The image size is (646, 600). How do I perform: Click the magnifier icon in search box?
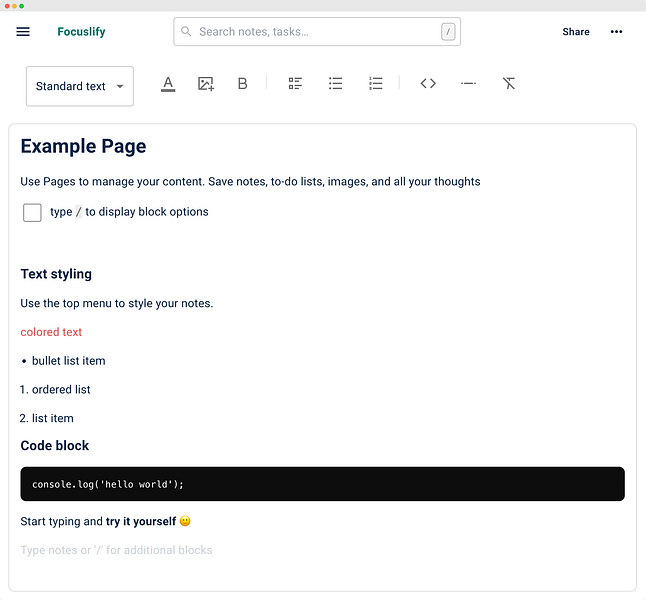coord(186,31)
